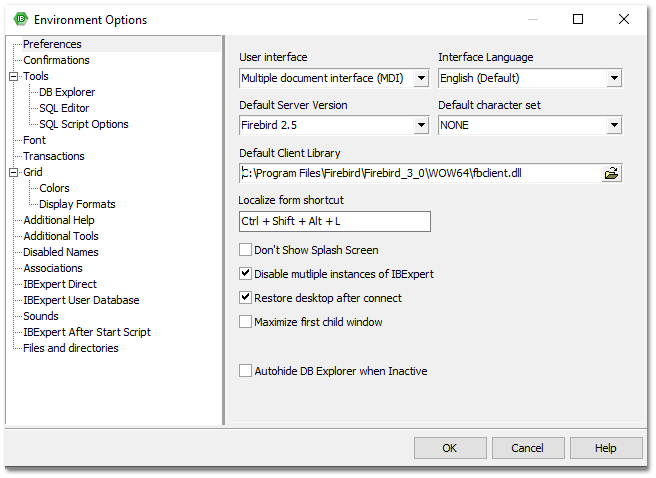This screenshot has height=478, width=656.
Task: Toggle Don't Show Splash Screen
Action: point(245,250)
